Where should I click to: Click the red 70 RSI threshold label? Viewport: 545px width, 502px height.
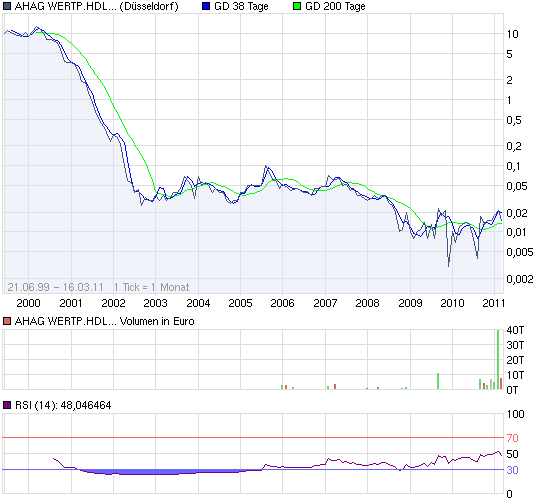tap(512, 438)
